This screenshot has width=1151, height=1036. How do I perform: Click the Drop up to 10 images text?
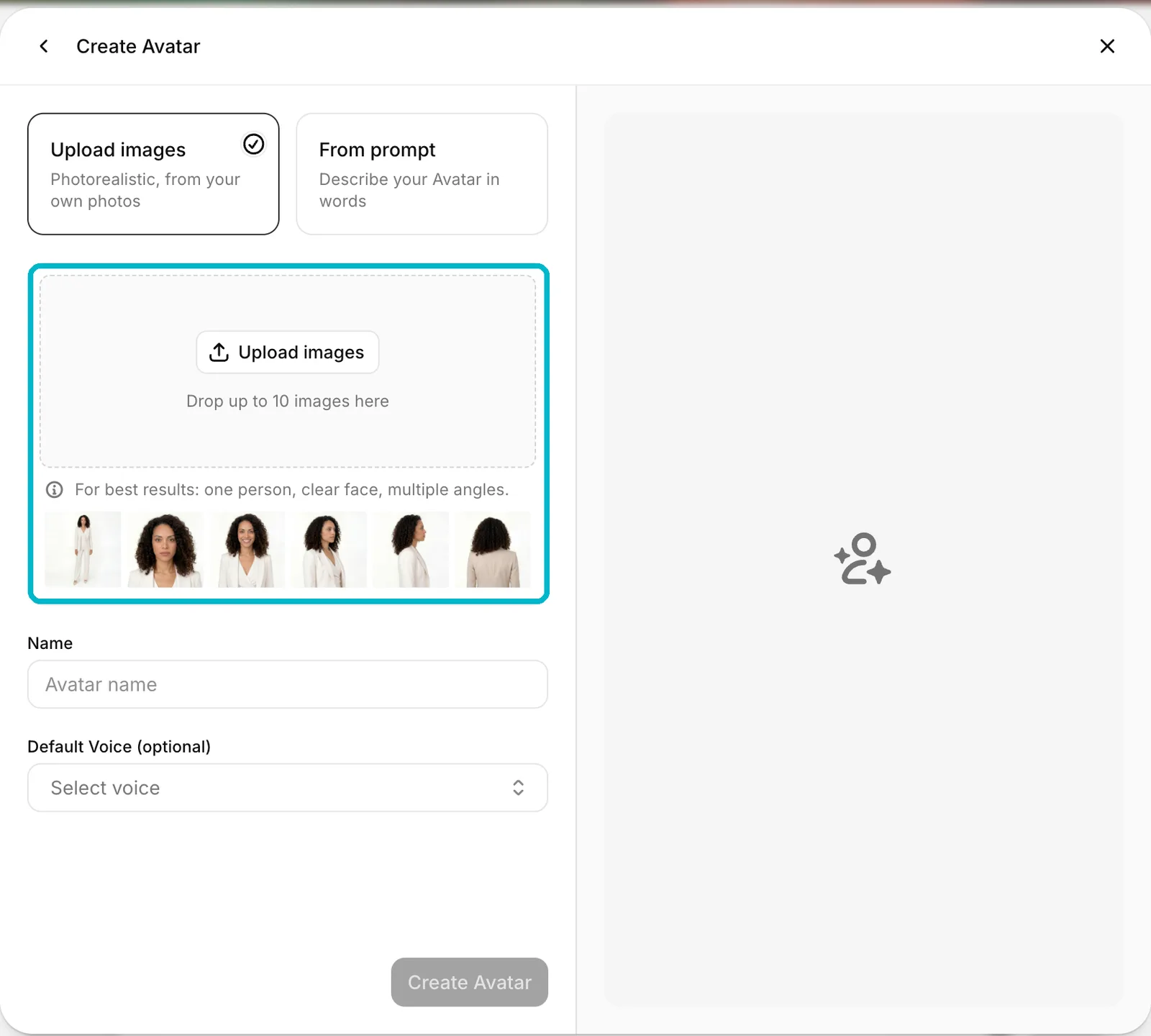(288, 401)
